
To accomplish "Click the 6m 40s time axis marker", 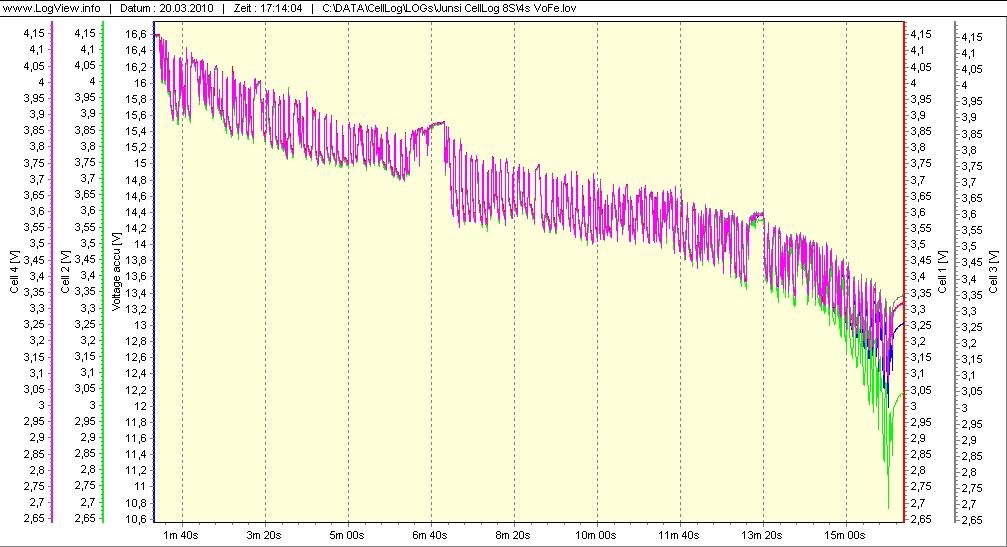I will click(x=430, y=535).
